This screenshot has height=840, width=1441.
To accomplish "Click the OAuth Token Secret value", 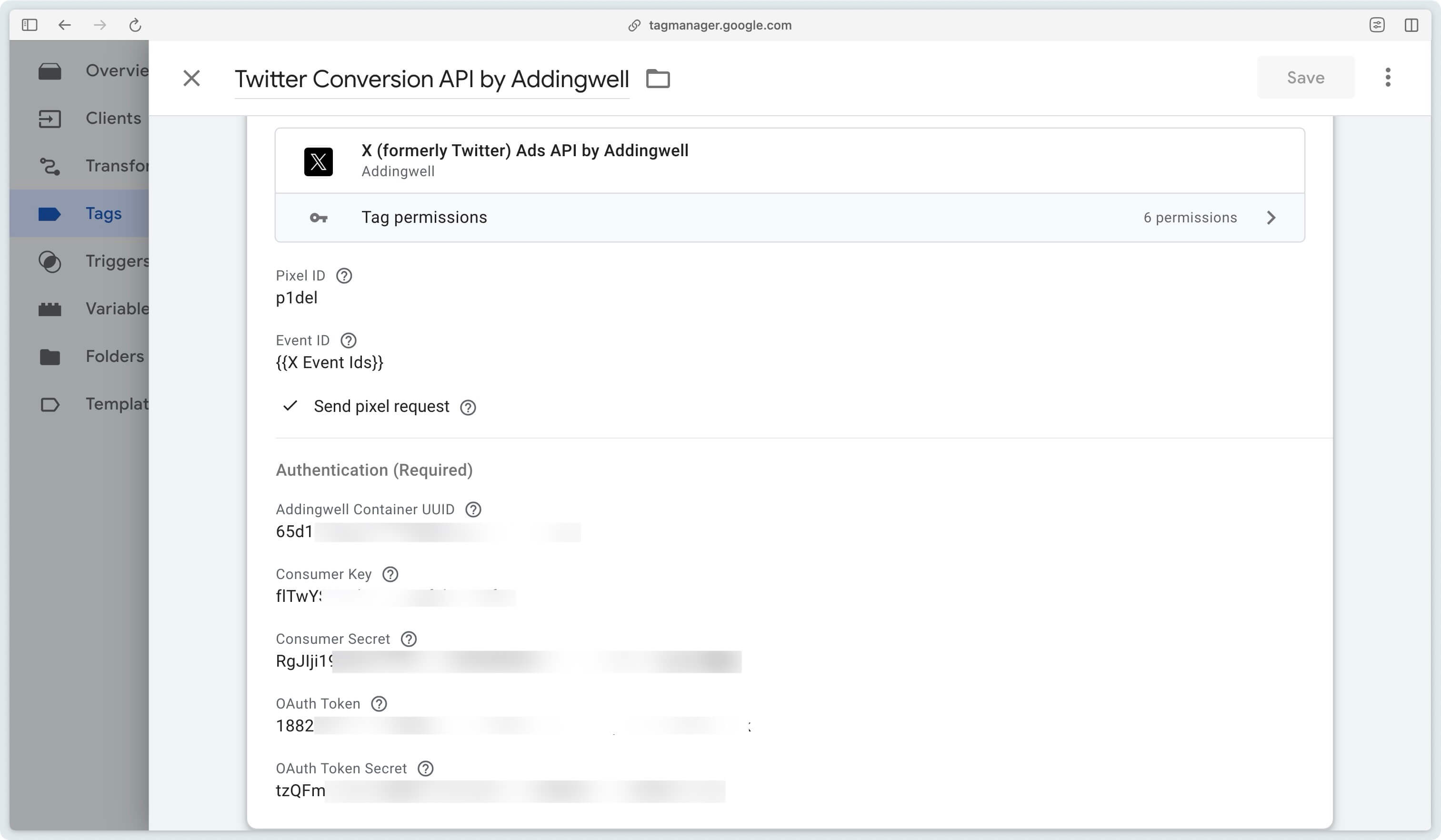I will coord(500,791).
